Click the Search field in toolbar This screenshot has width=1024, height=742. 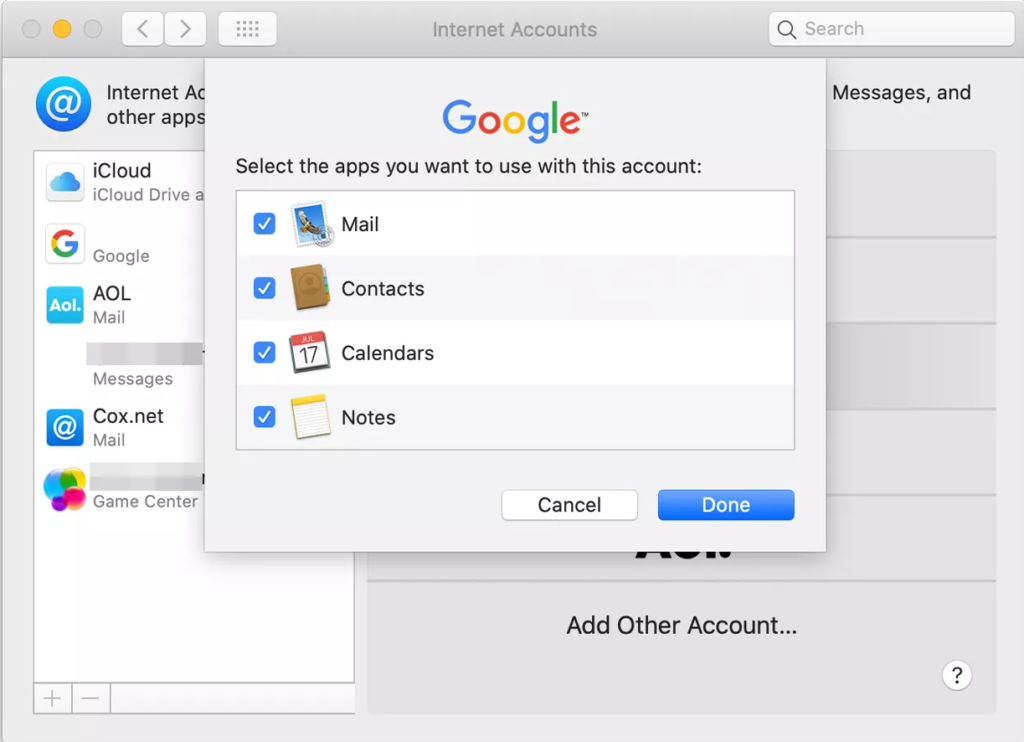[x=890, y=29]
